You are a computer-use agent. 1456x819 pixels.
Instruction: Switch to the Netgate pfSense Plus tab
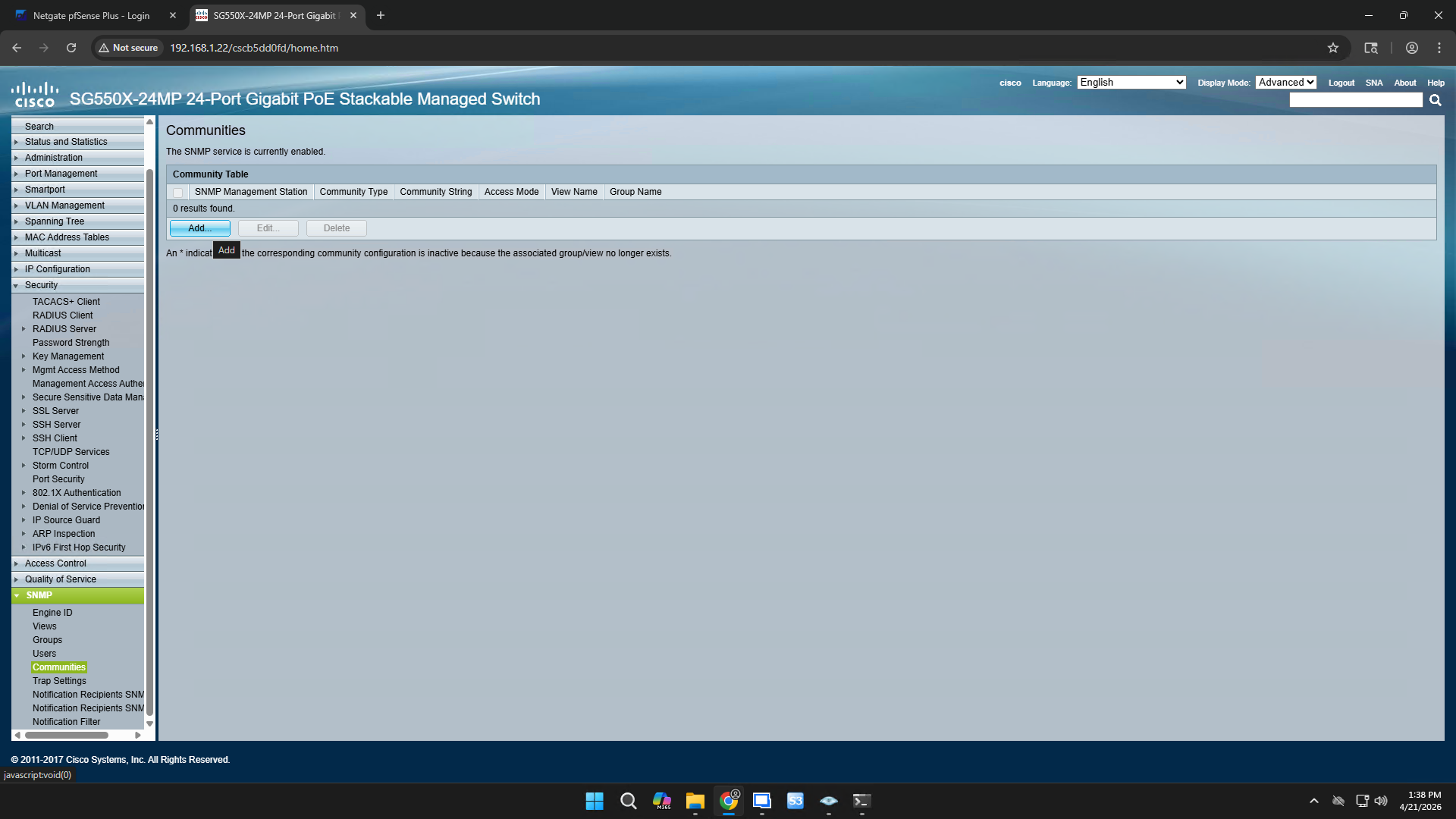[91, 15]
